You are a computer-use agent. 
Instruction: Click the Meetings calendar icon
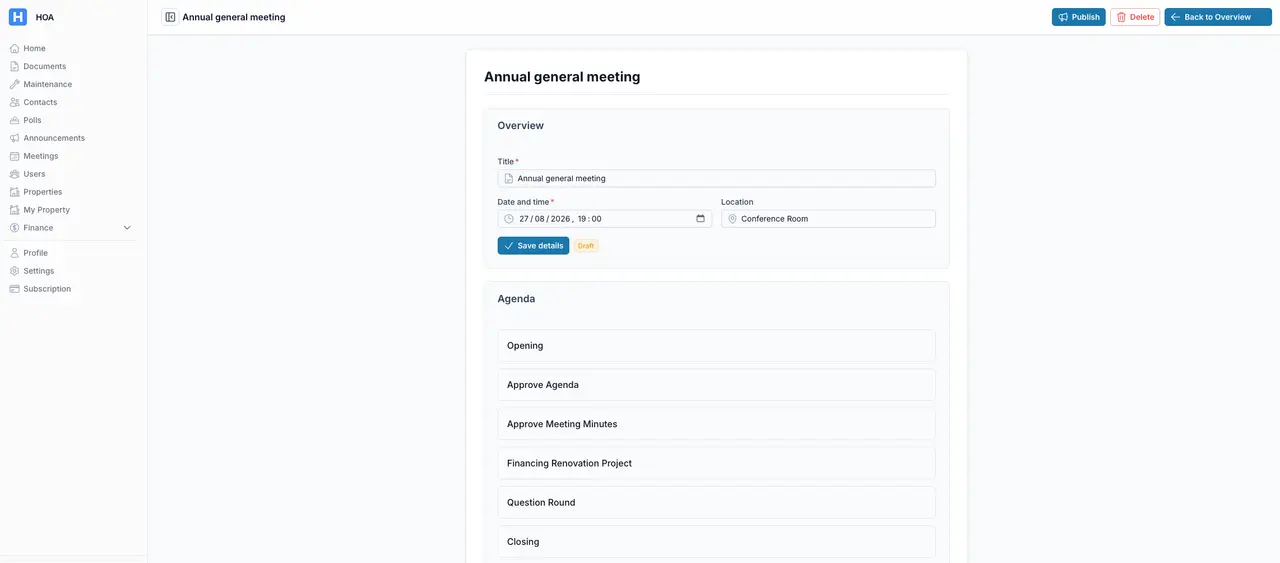coord(14,156)
